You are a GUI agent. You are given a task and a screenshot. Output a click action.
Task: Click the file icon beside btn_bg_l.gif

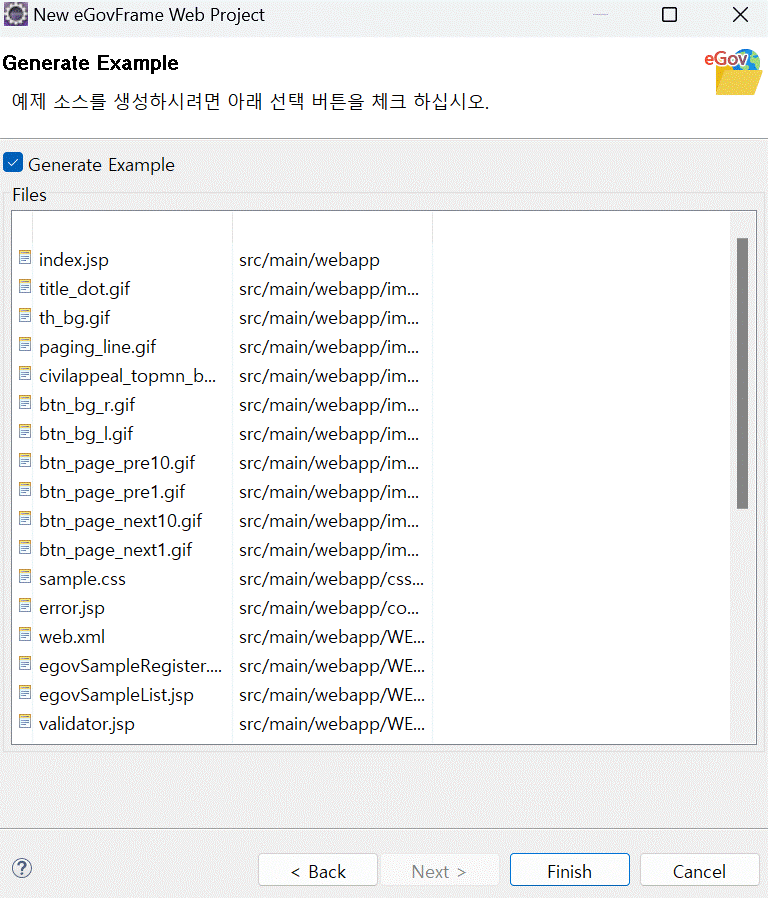(25, 432)
